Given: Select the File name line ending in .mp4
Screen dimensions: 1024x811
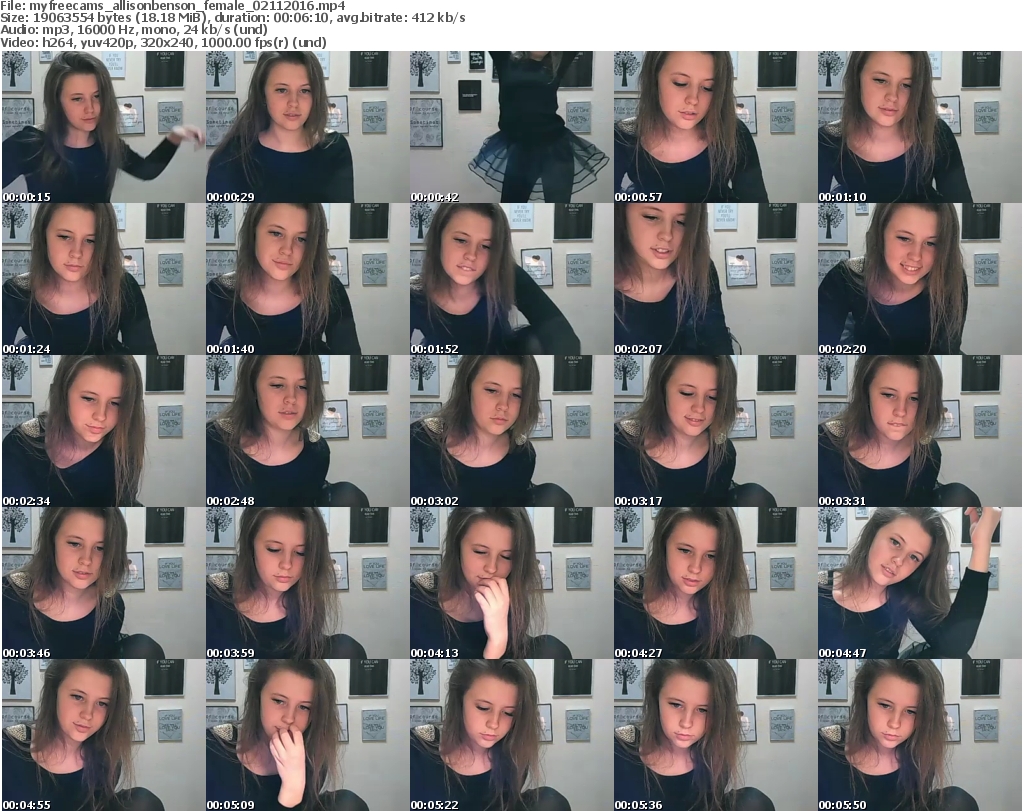Looking at the screenshot, I should pyautogui.click(x=173, y=6).
